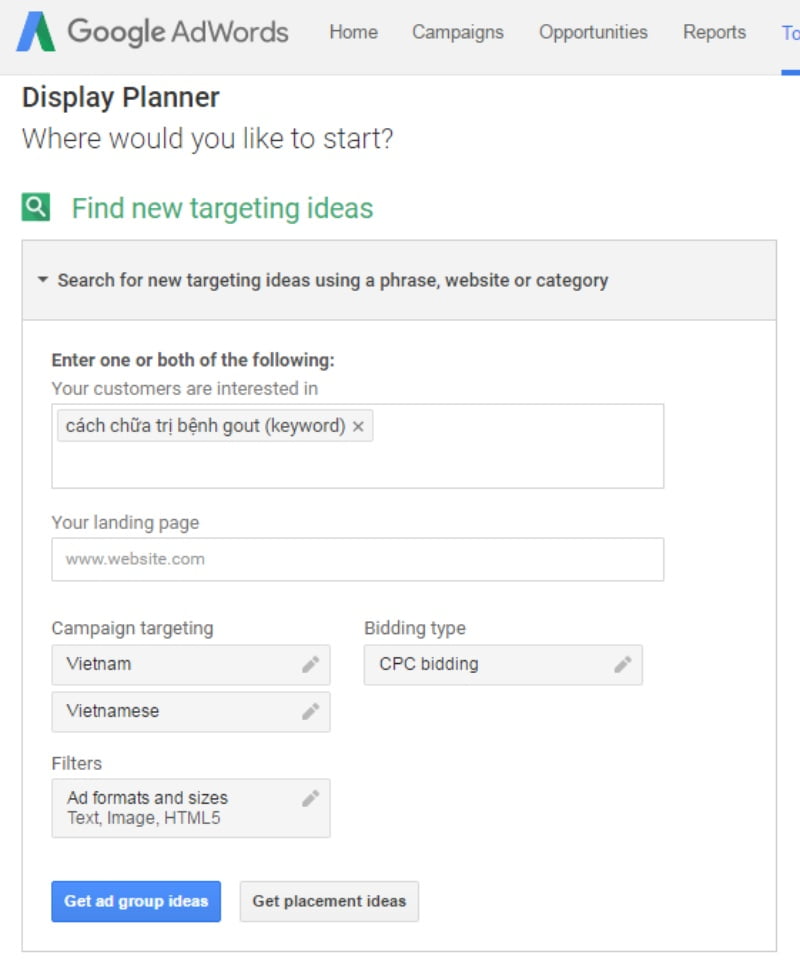Click pencil icon beside Vietnamese language
This screenshot has width=800, height=965.
click(x=311, y=711)
